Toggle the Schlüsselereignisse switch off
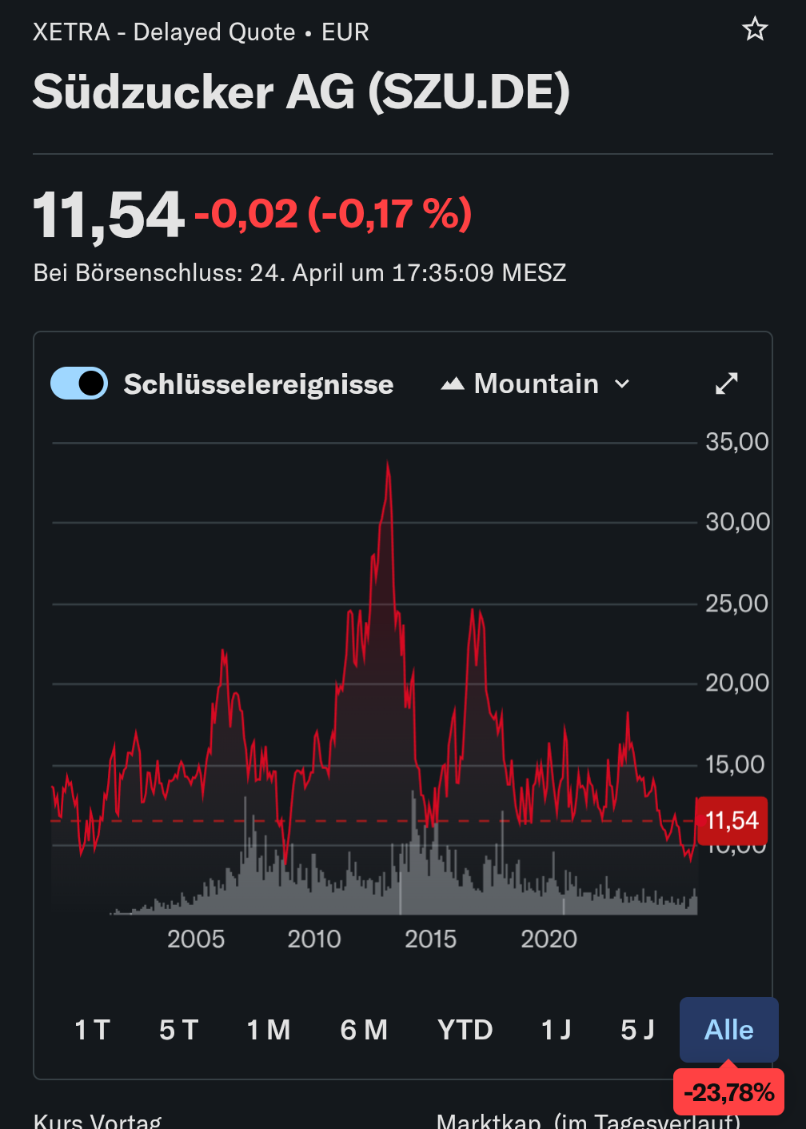The height and width of the screenshot is (1129, 806). (79, 383)
